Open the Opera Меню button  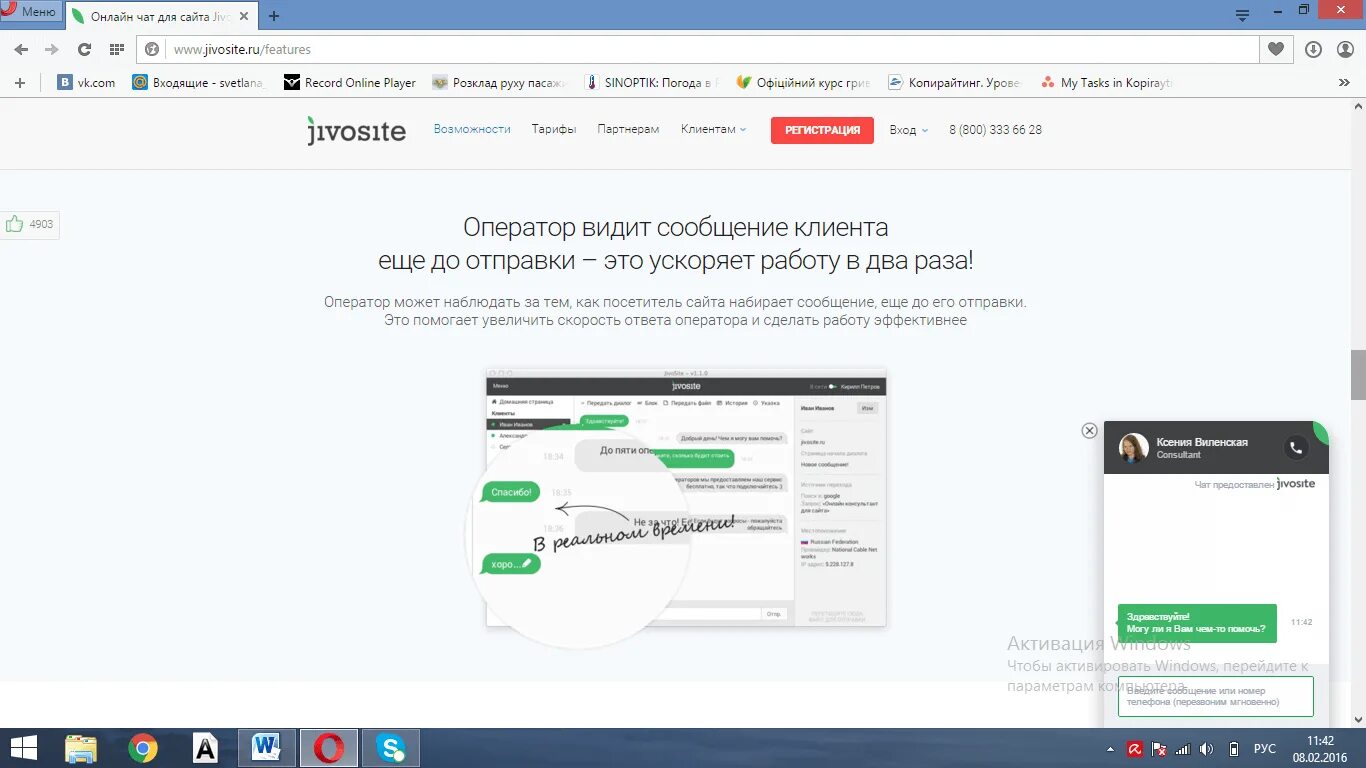(29, 11)
